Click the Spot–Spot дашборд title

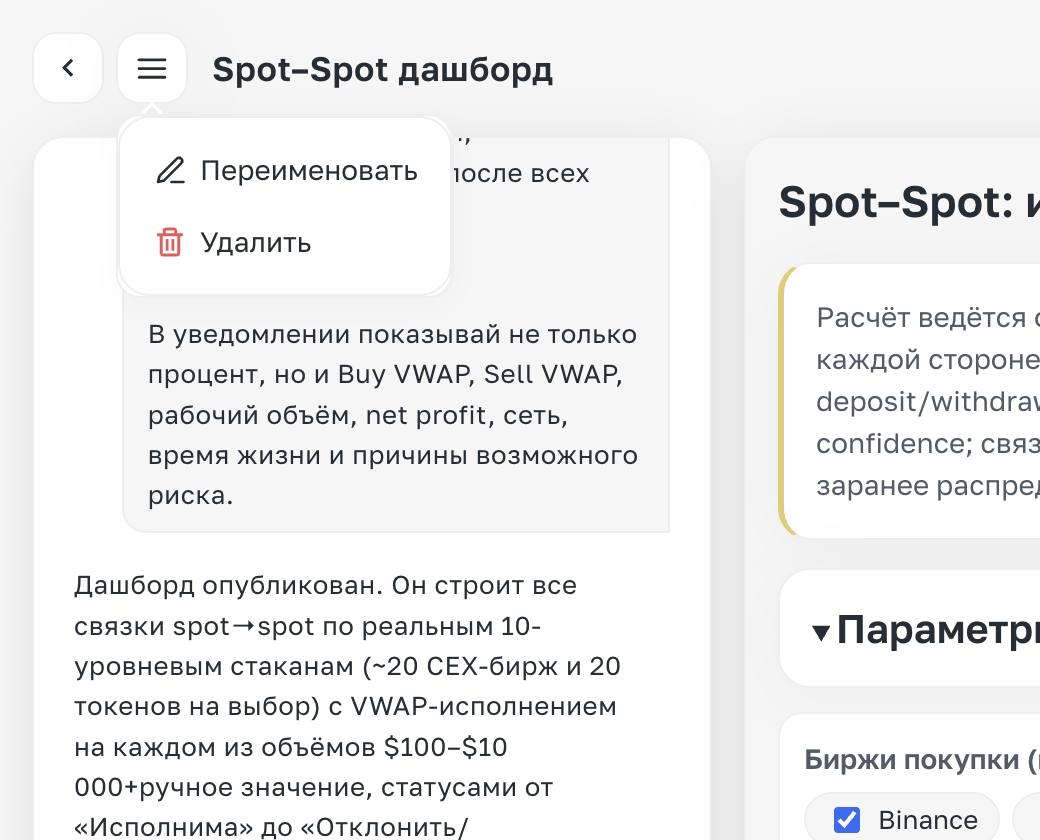(382, 70)
